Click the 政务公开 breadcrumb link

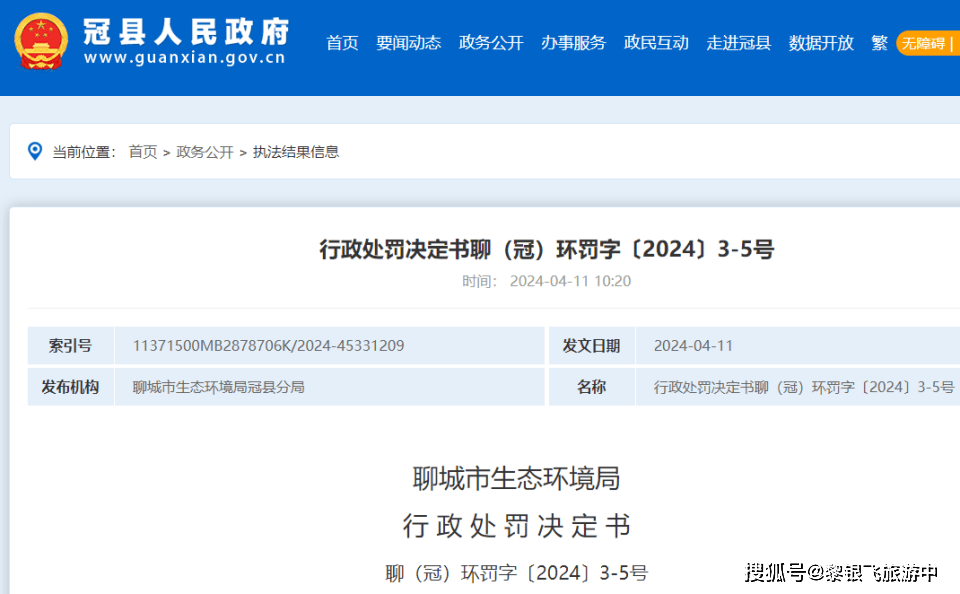tap(203, 151)
